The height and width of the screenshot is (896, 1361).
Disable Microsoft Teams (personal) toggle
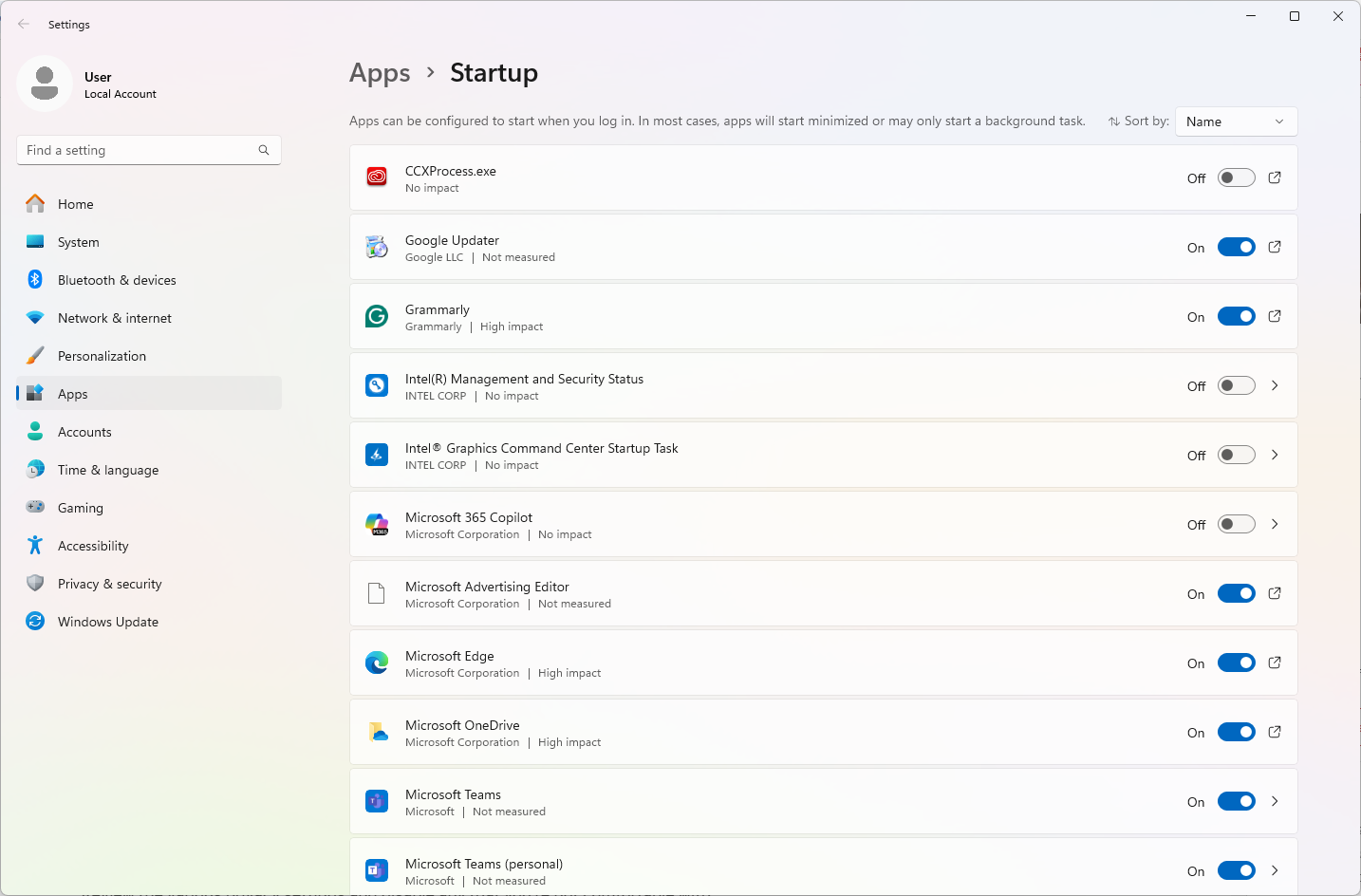pyautogui.click(x=1237, y=870)
